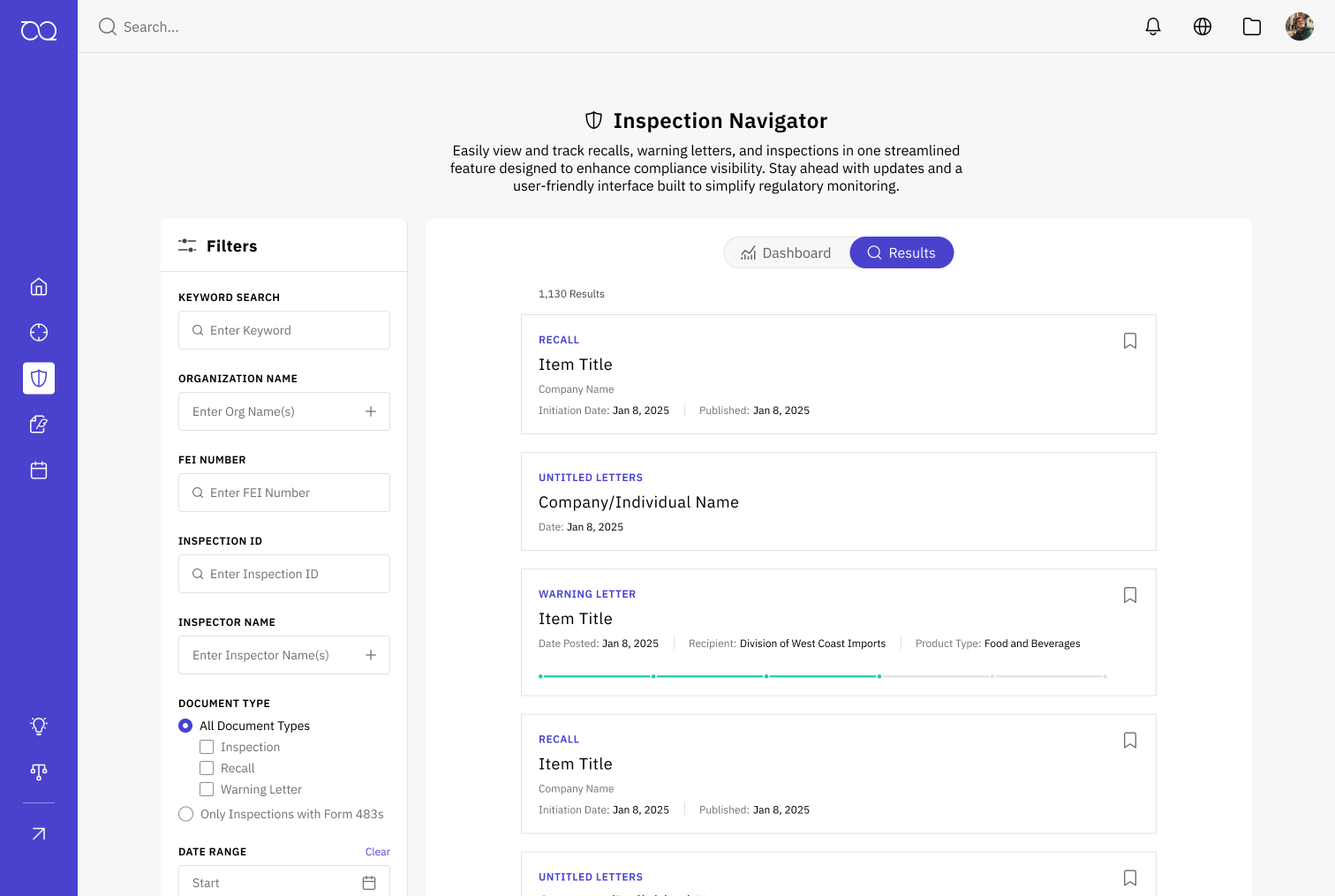Select the All Document Types radio button
1335x896 pixels.
click(x=185, y=725)
